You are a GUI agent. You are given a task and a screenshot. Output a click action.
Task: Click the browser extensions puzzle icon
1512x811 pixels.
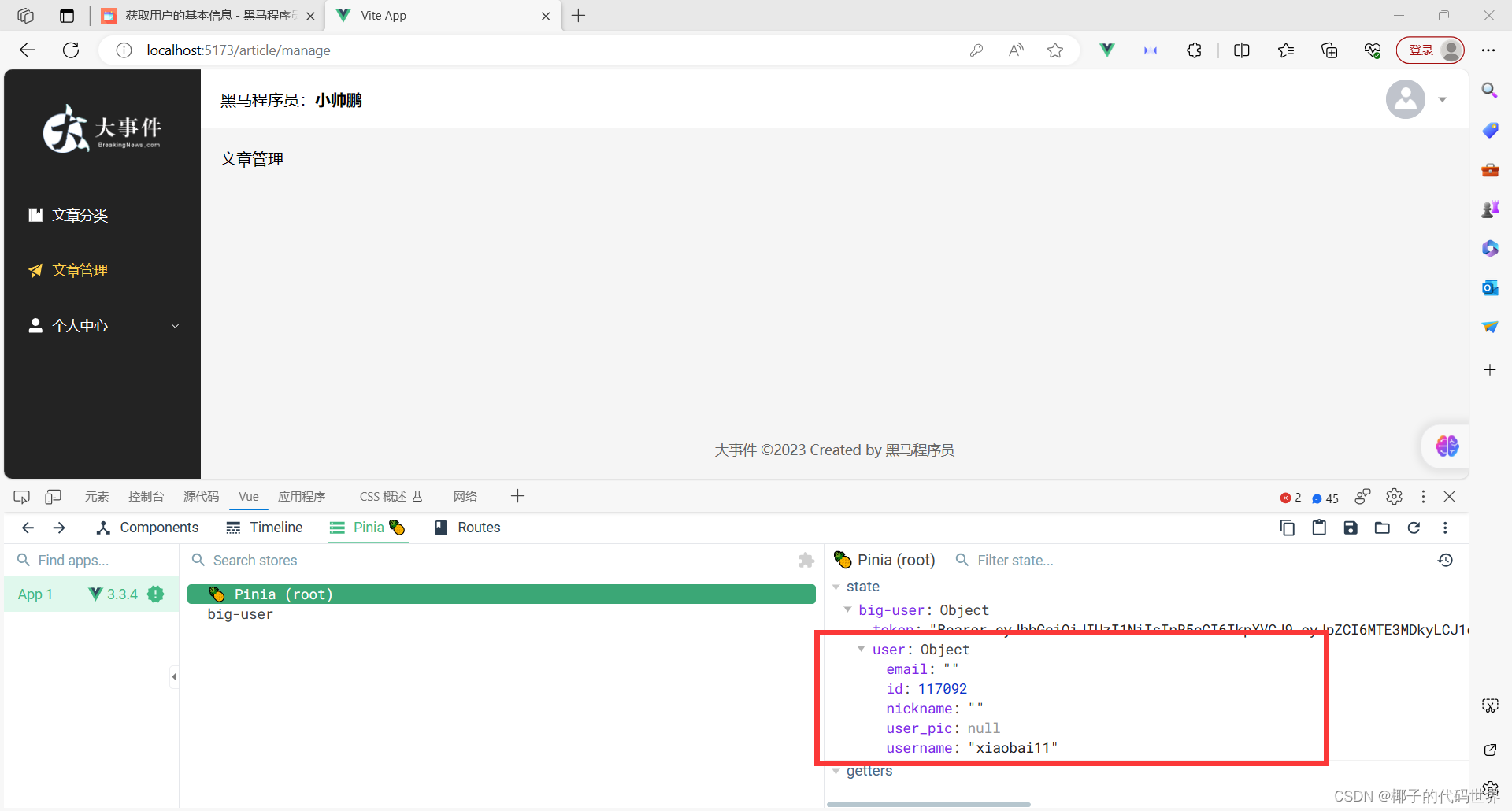(x=1194, y=50)
